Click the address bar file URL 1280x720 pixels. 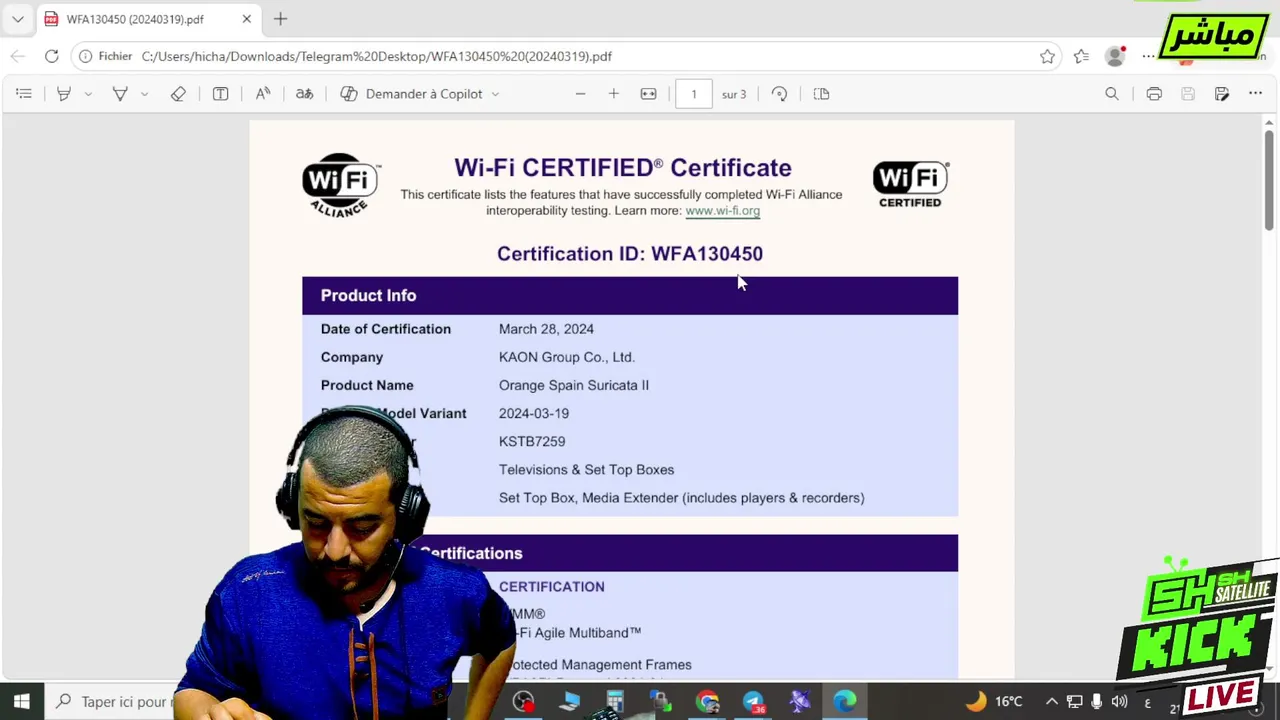coord(376,56)
